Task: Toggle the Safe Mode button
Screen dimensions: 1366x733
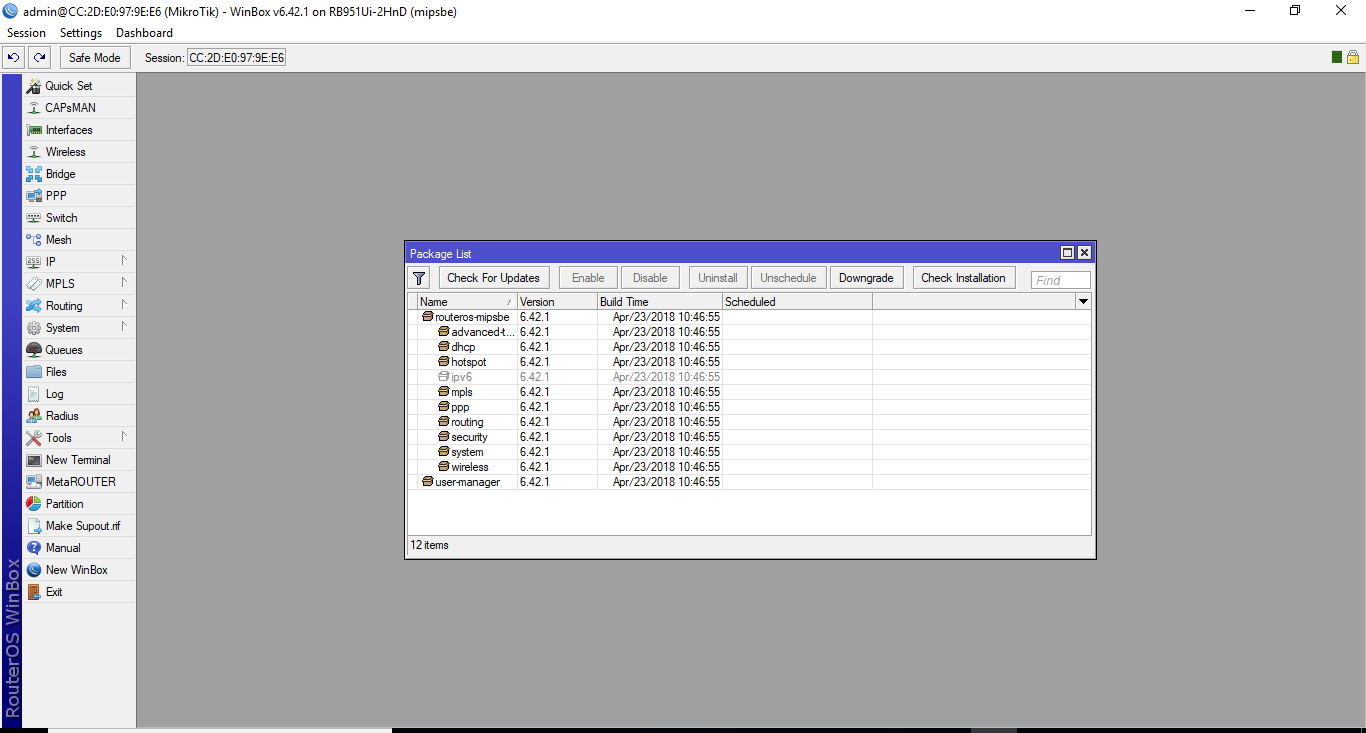Action: (95, 58)
